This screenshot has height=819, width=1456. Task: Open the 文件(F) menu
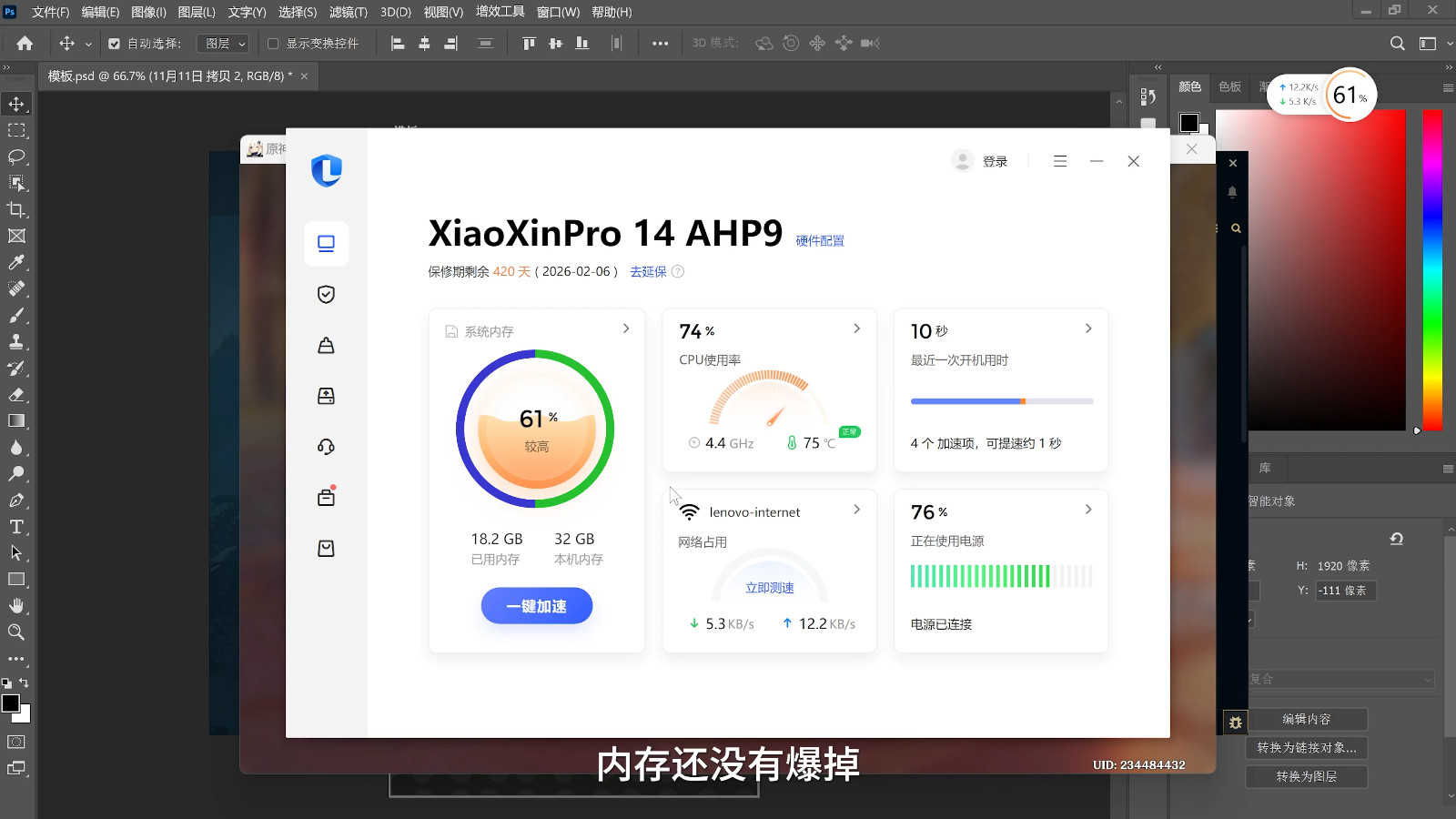pyautogui.click(x=51, y=12)
